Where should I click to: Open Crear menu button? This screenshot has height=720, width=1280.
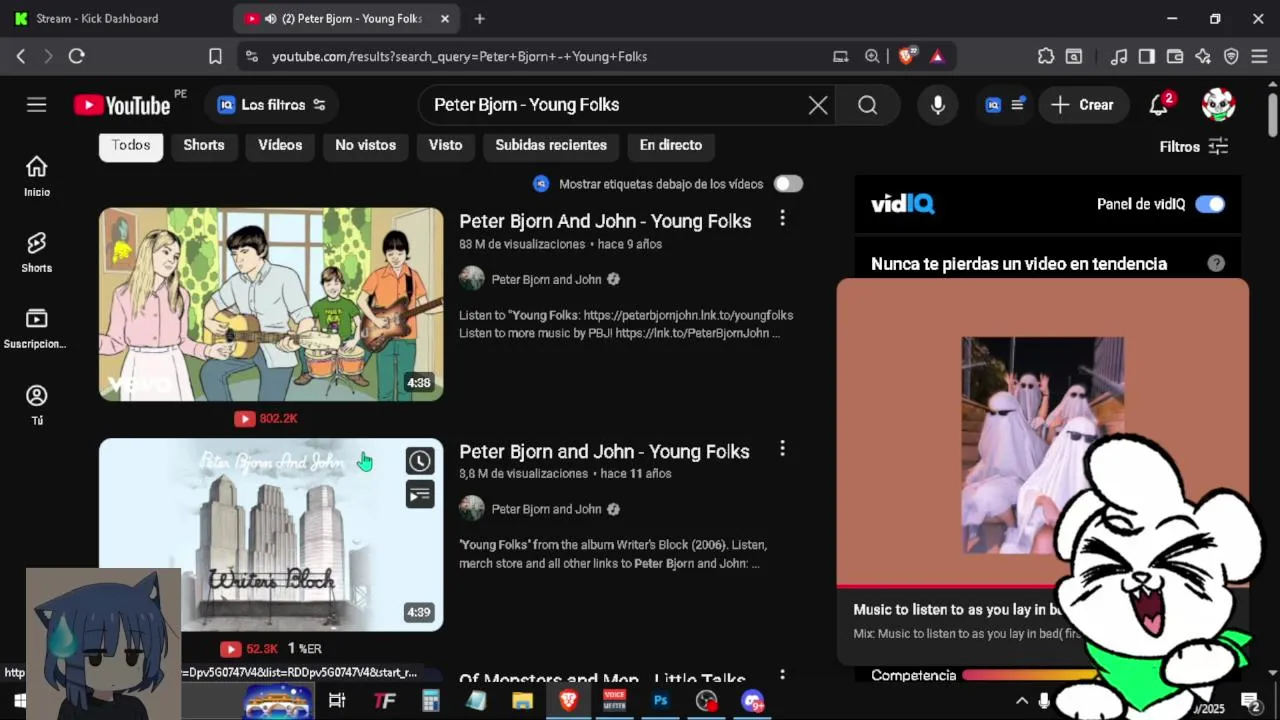point(1083,105)
